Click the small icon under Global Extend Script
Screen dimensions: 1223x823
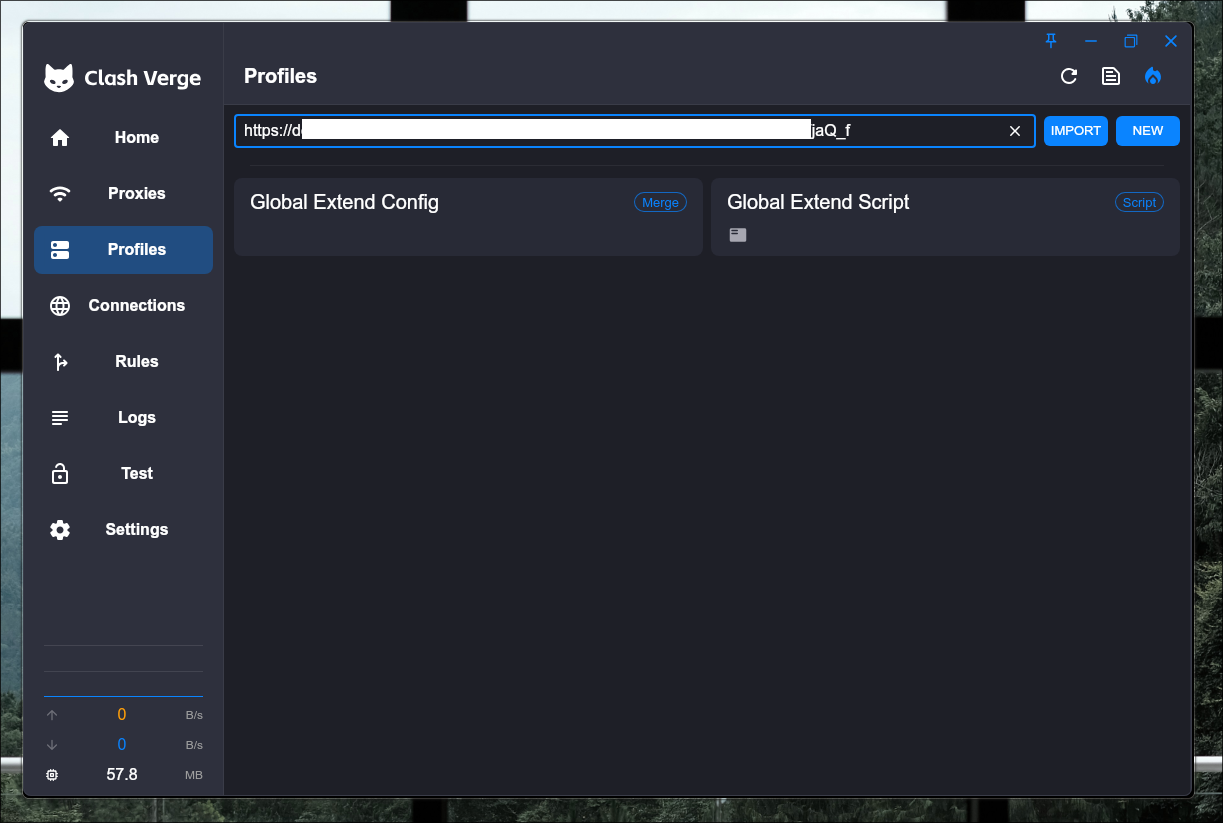coord(738,235)
